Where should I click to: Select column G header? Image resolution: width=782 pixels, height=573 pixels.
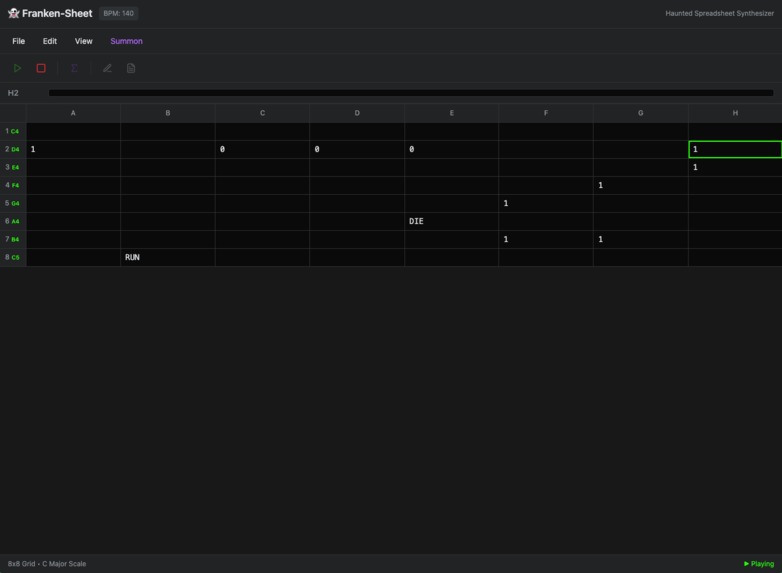point(641,113)
